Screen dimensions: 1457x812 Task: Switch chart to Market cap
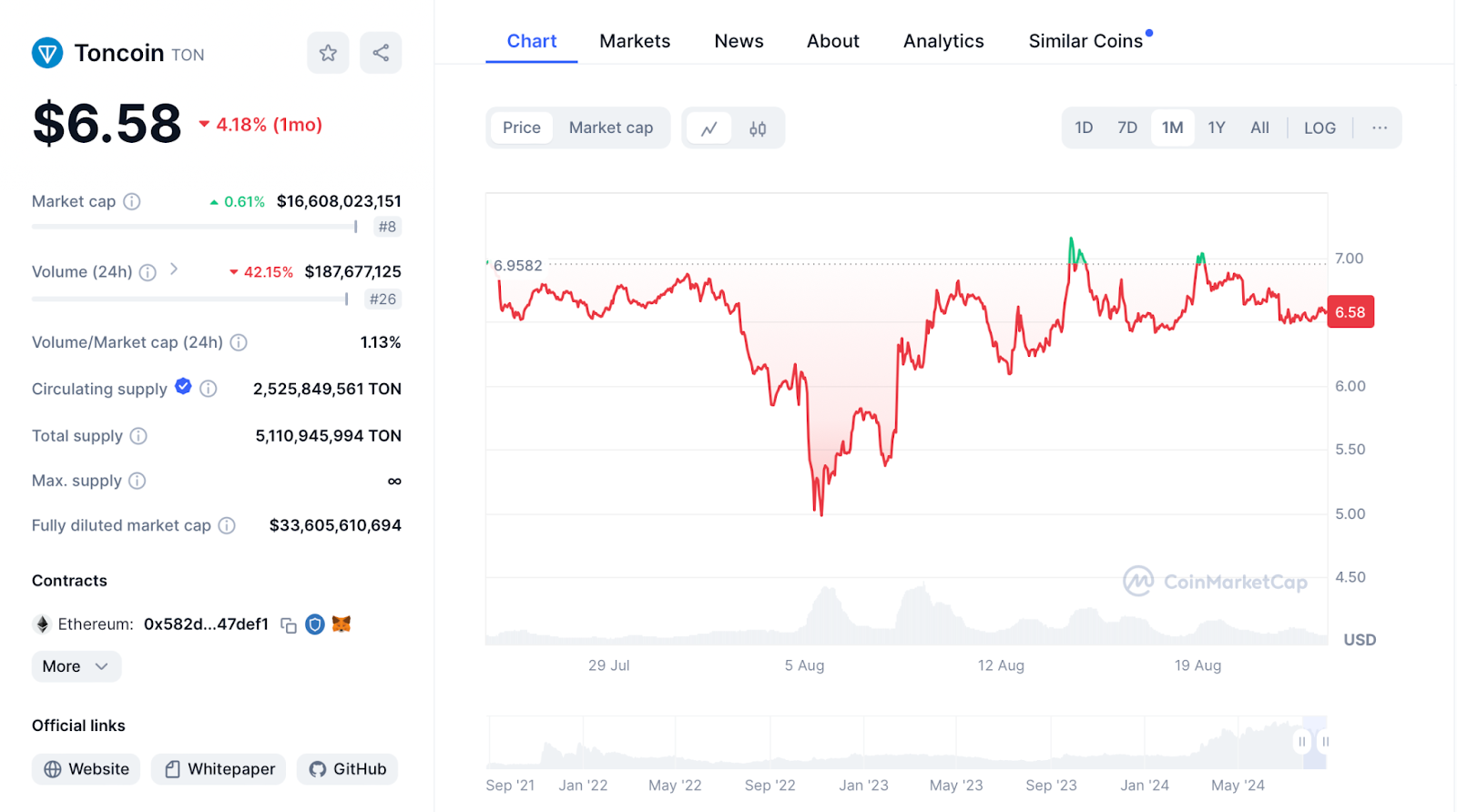pyautogui.click(x=611, y=127)
